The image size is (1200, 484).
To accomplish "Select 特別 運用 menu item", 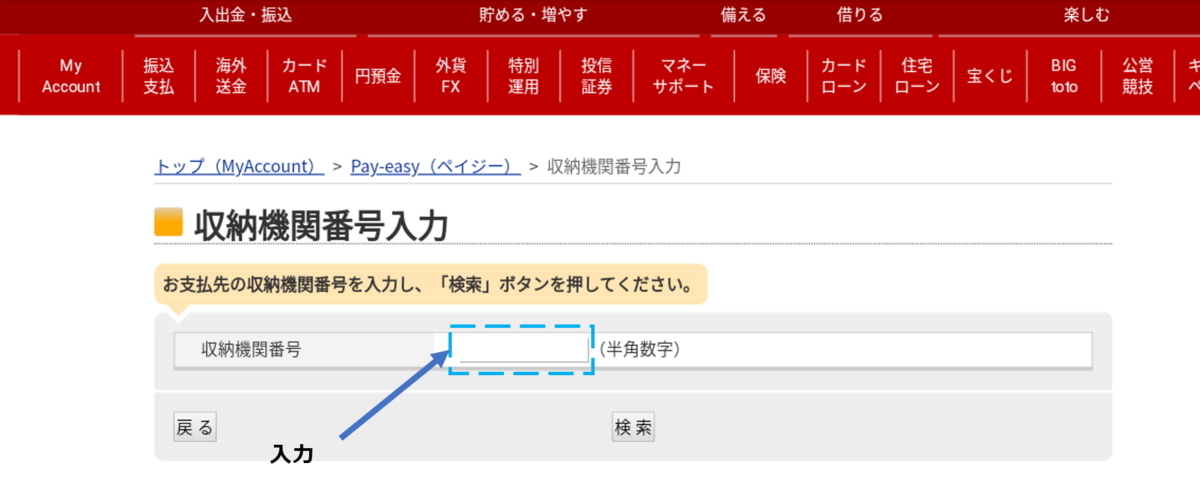I will click(x=524, y=76).
